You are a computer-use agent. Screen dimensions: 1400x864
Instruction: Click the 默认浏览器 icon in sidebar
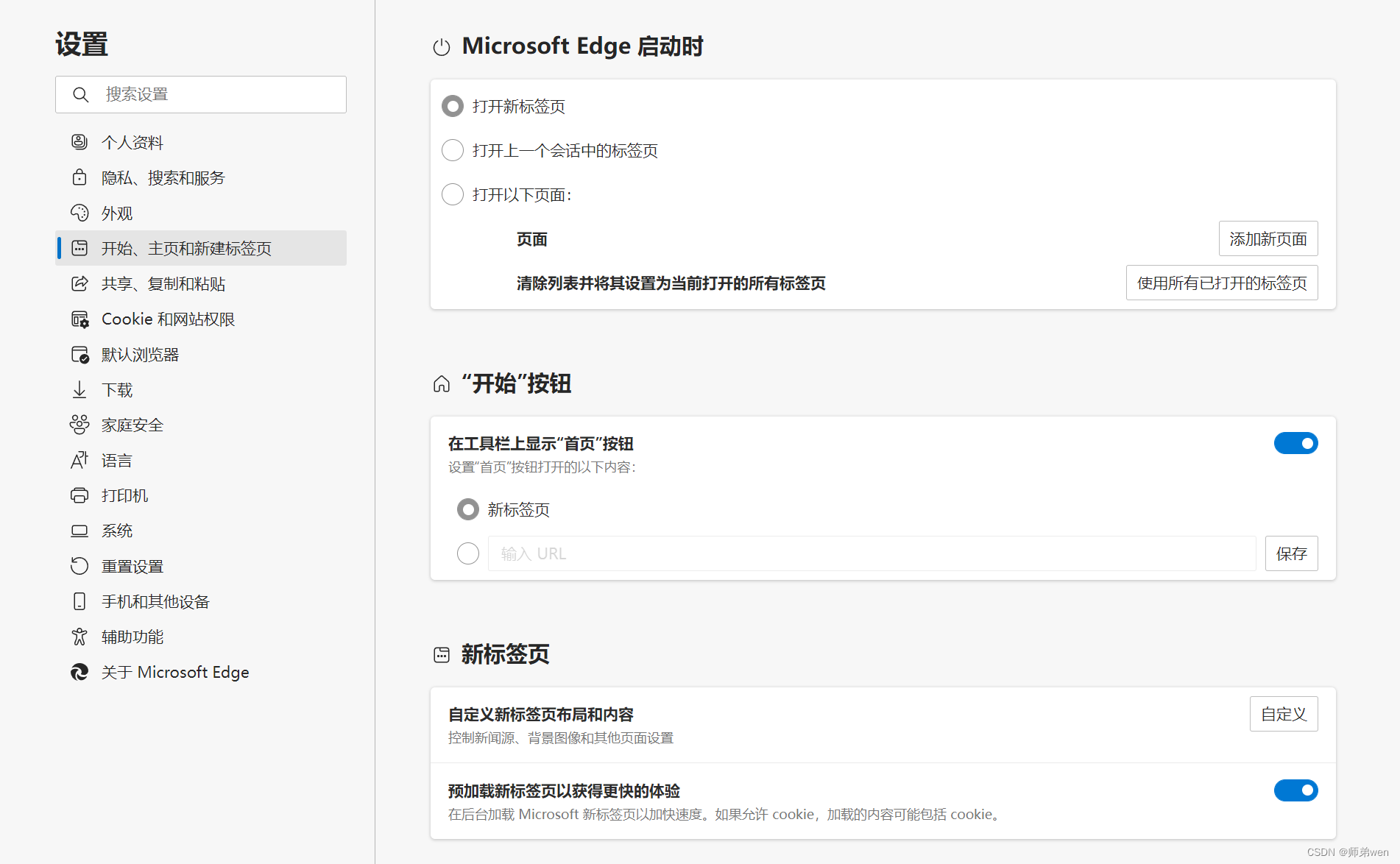click(79, 354)
